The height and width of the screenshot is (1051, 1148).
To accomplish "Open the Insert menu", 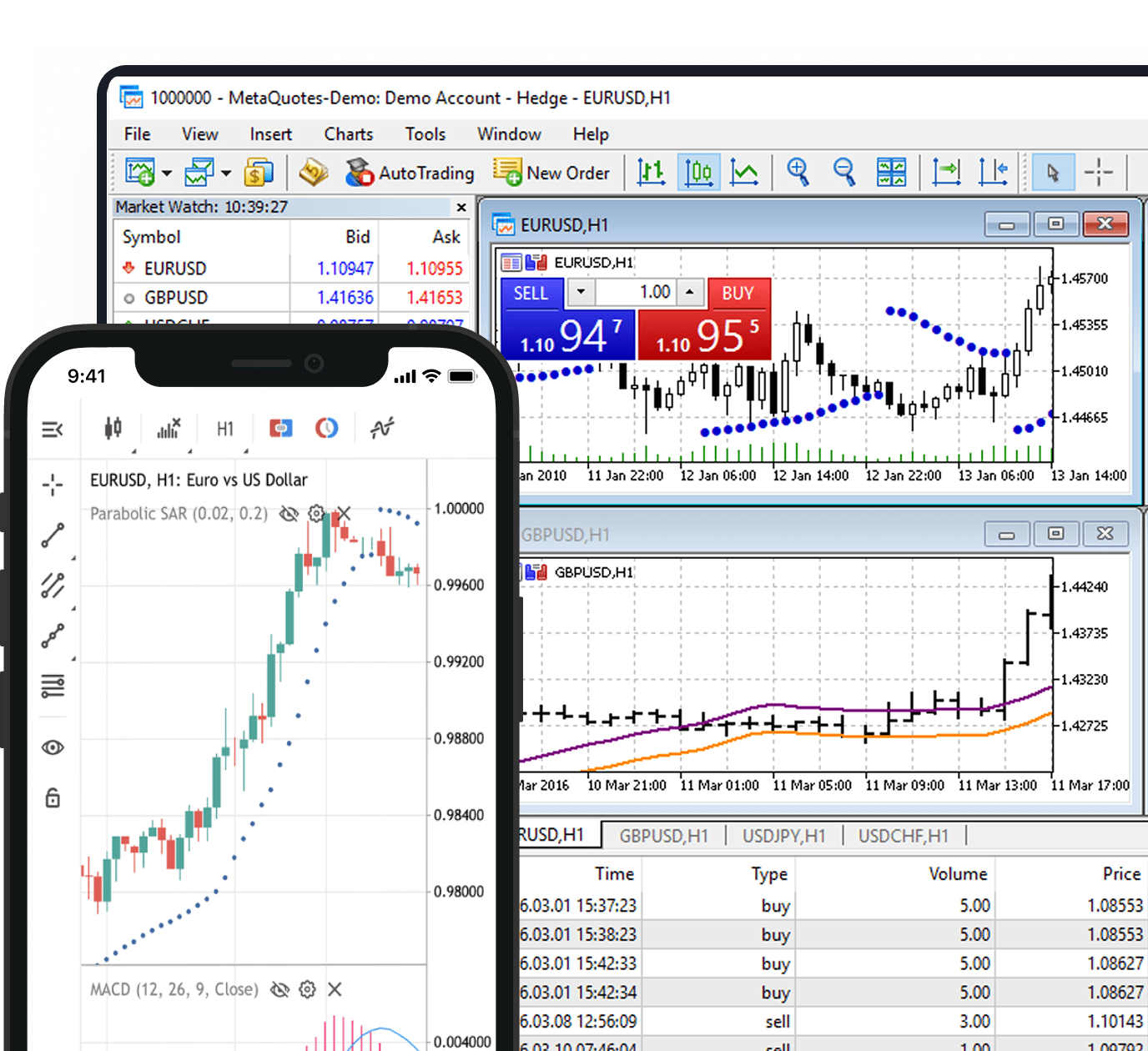I will pyautogui.click(x=271, y=134).
